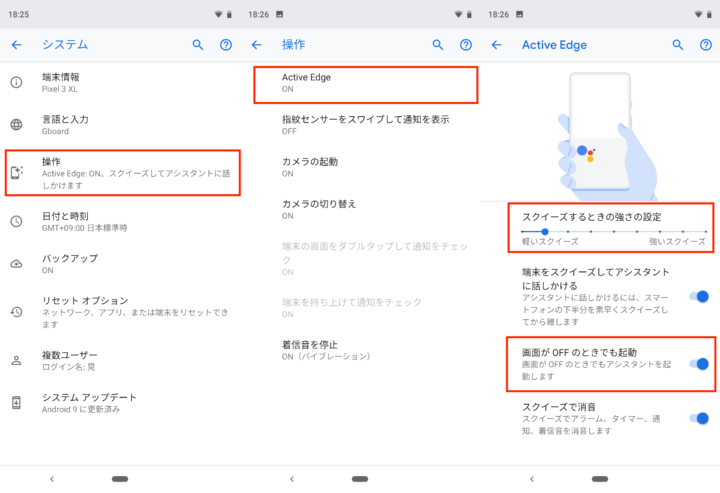Screen dimensions: 720x493
Task: Tap search icon on 操作 screen
Action: [438, 45]
